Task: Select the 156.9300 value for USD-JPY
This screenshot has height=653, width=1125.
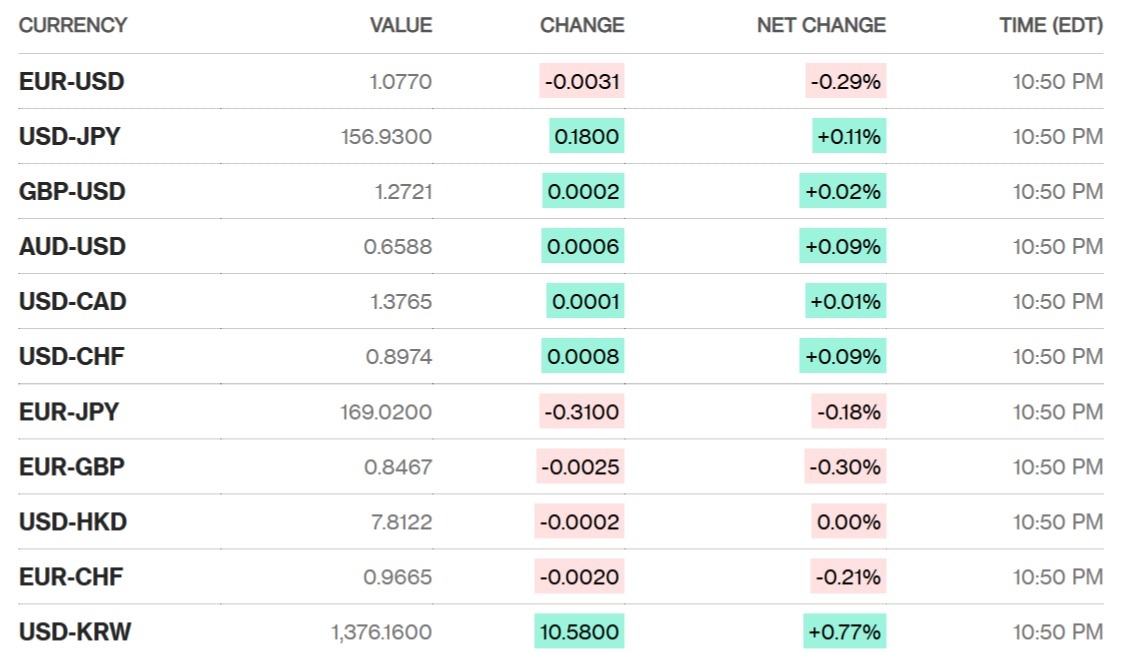Action: click(387, 136)
